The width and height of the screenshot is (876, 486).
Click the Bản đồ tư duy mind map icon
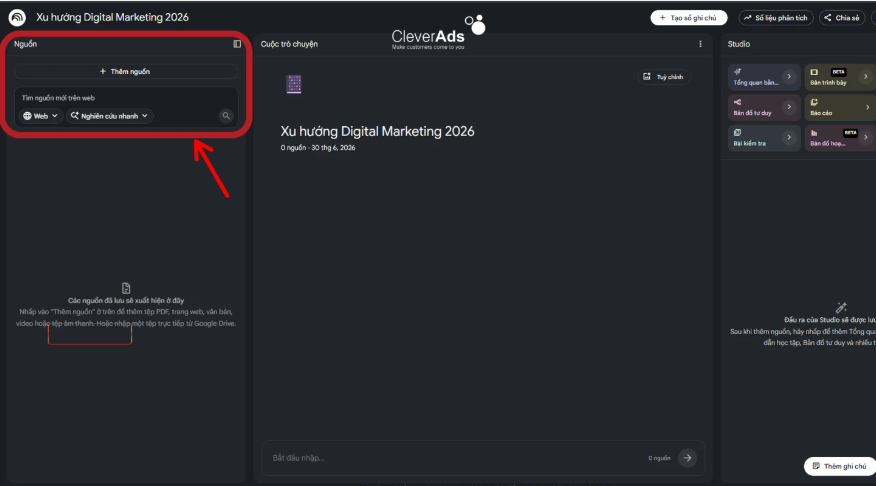pyautogui.click(x=737, y=102)
